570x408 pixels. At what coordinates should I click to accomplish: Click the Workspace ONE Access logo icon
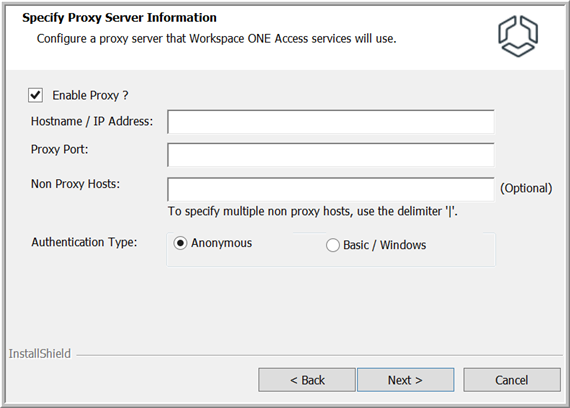[518, 36]
